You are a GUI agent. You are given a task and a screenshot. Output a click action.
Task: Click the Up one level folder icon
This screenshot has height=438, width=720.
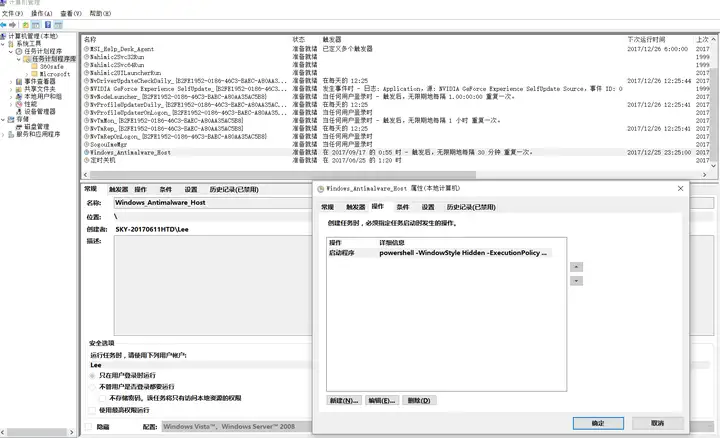[x=26, y=25]
